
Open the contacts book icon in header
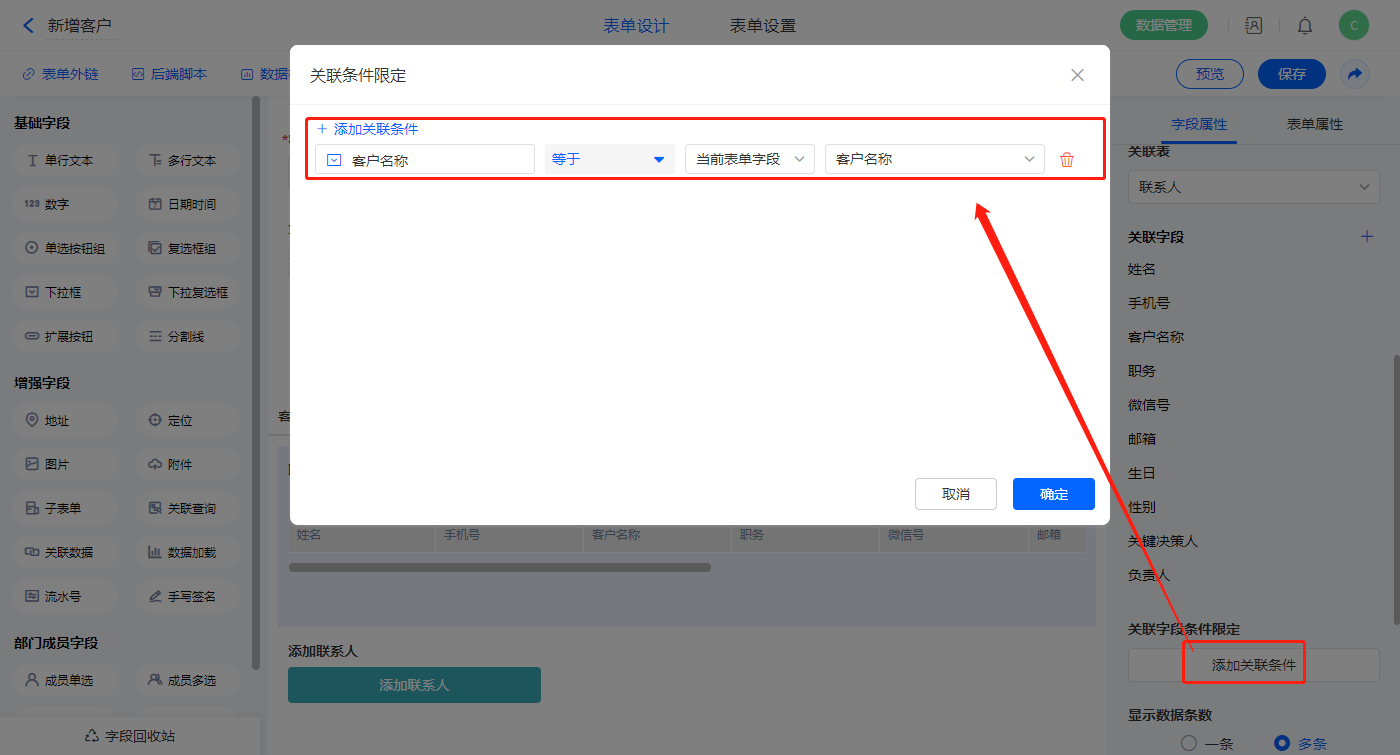[x=1253, y=26]
